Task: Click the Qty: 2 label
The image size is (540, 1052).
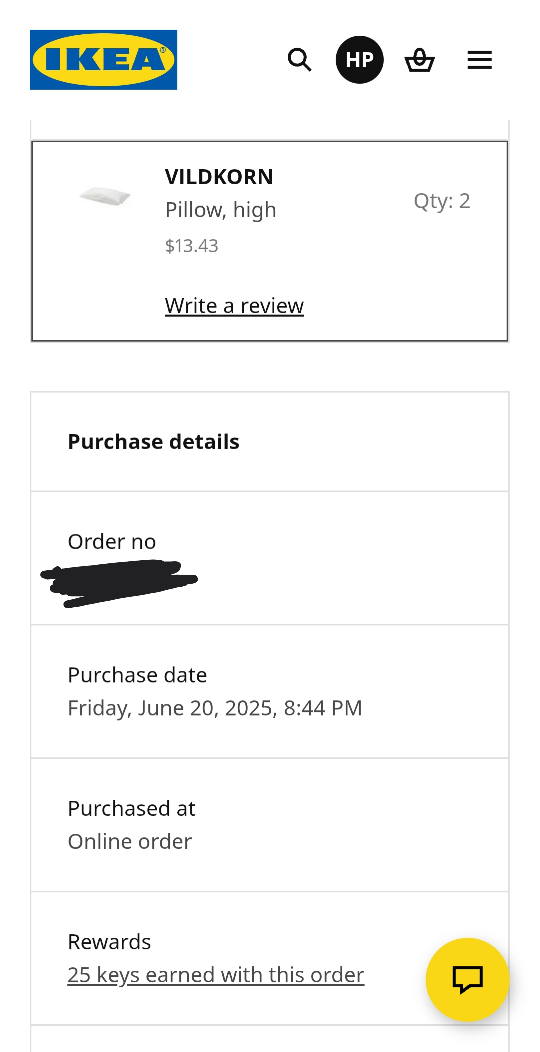Action: pyautogui.click(x=442, y=201)
